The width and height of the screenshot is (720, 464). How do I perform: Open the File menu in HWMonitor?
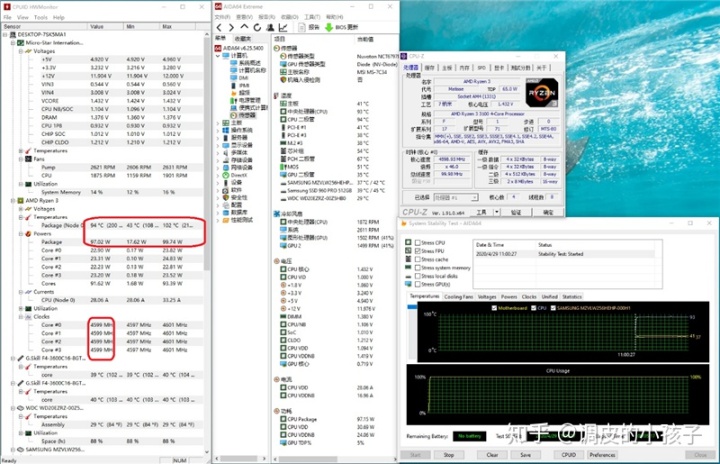coord(8,17)
